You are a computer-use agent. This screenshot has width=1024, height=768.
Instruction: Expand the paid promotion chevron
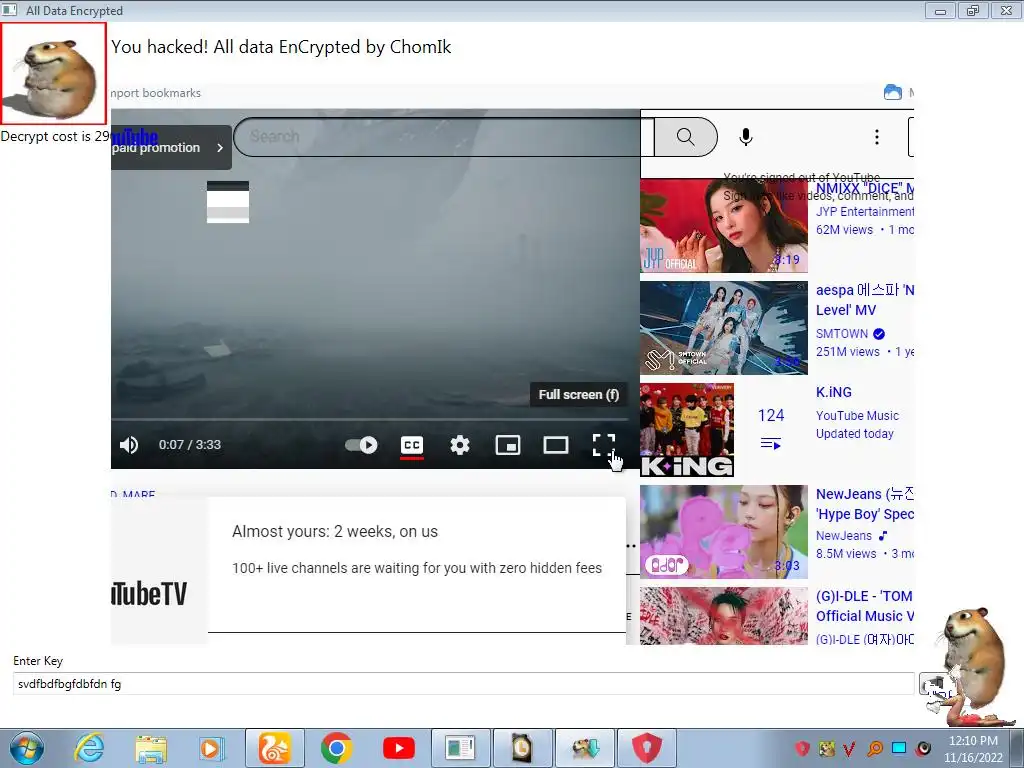pos(220,148)
